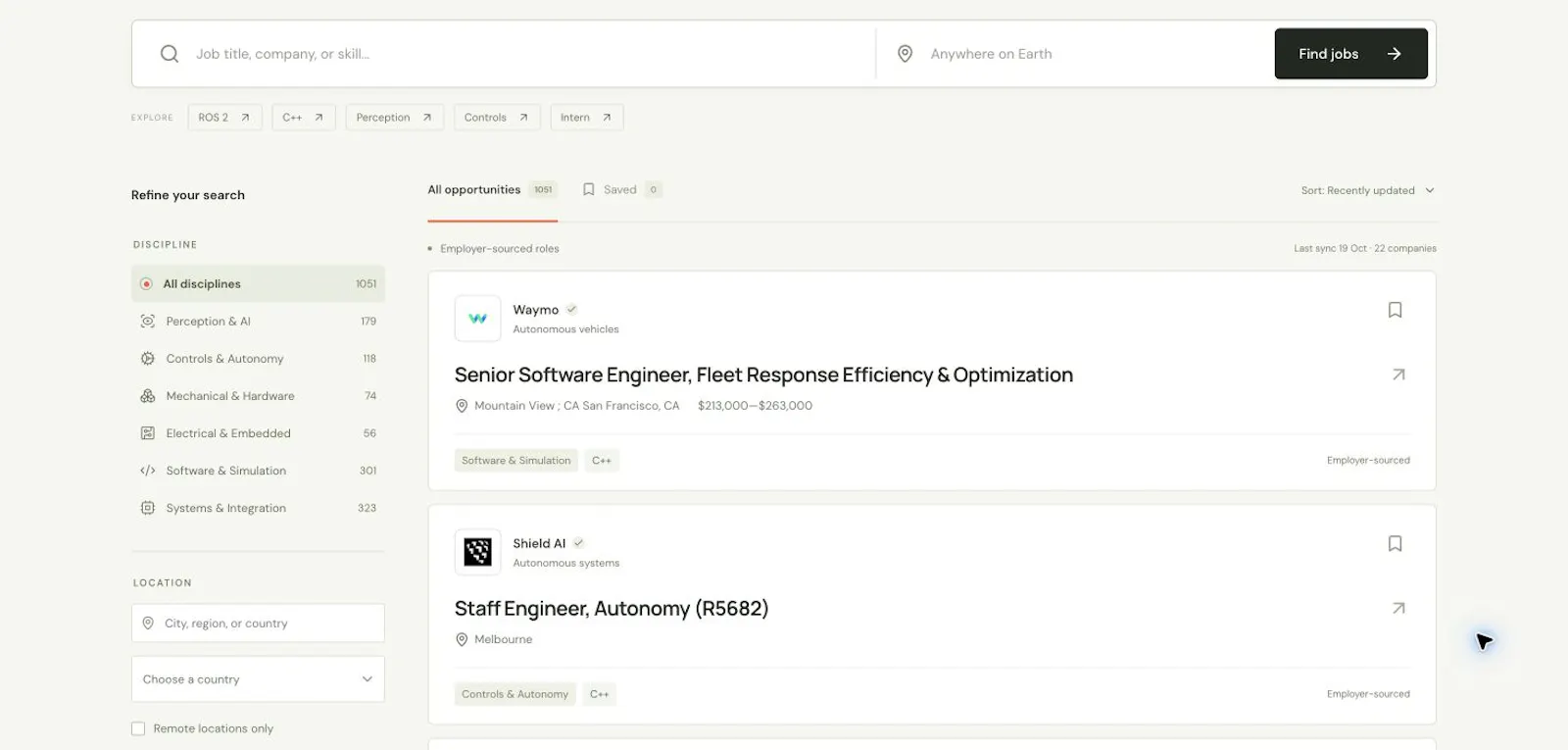Bookmark the Waymo job listing

tap(1396, 310)
